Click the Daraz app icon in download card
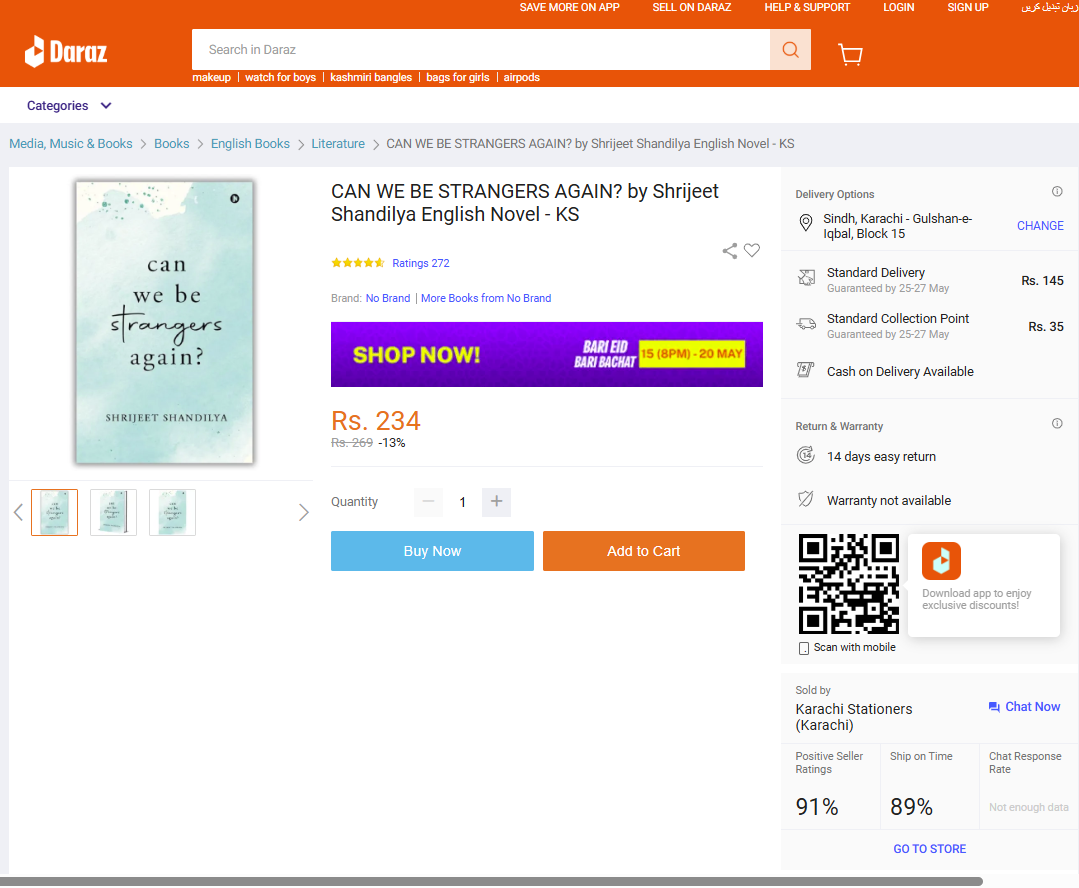 (941, 561)
